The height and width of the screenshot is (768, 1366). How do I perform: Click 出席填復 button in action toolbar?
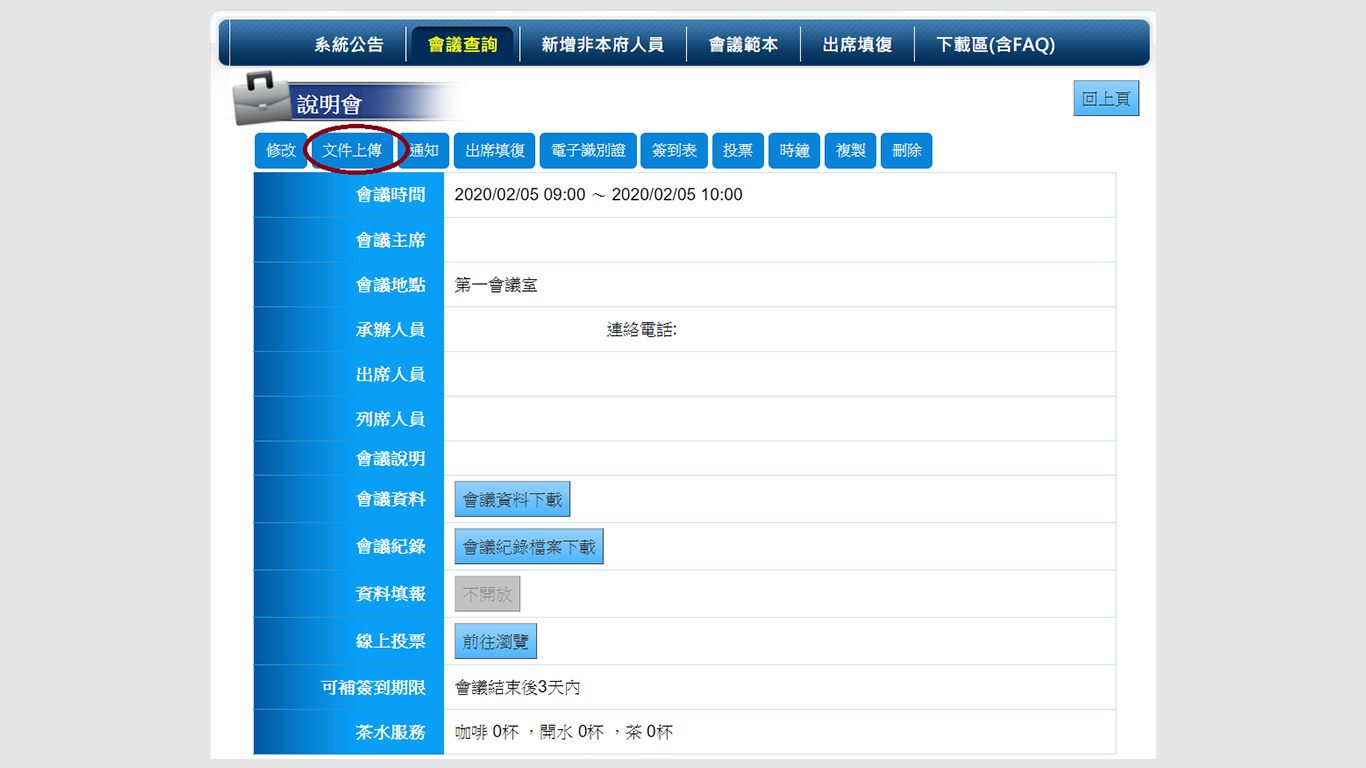pyautogui.click(x=495, y=151)
